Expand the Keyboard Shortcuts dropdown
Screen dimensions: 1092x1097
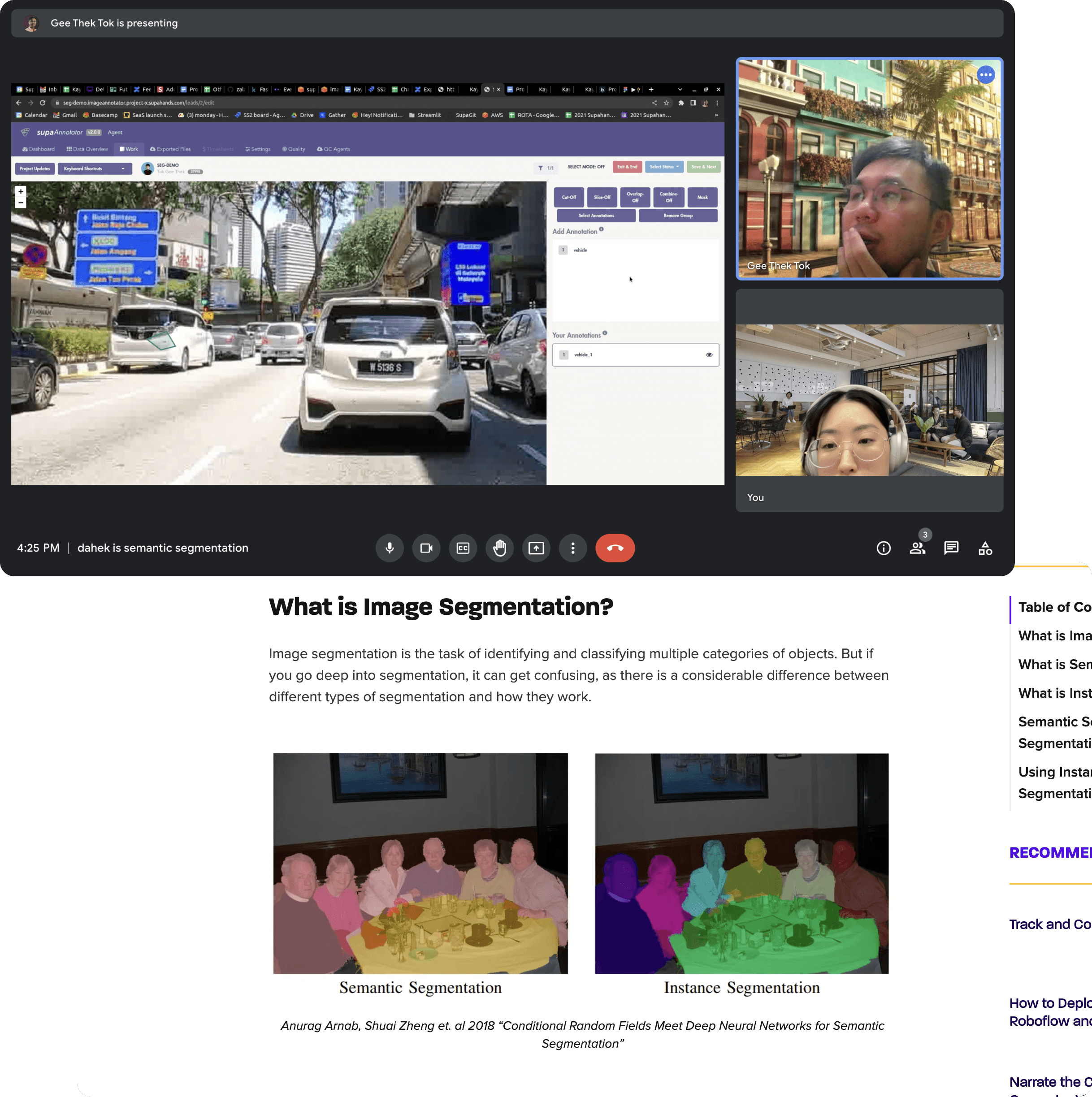pyautogui.click(x=95, y=168)
